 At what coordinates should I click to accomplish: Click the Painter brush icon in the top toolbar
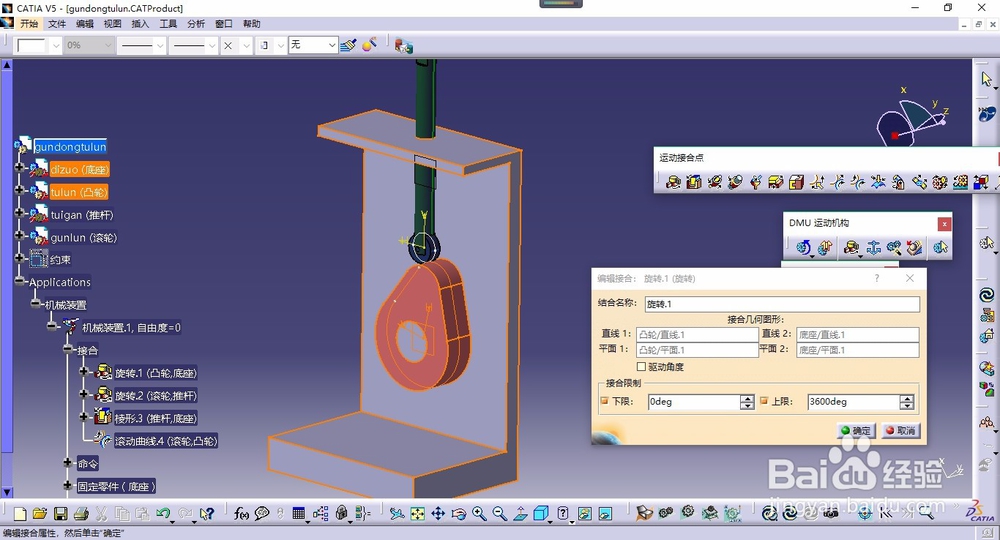(348, 45)
